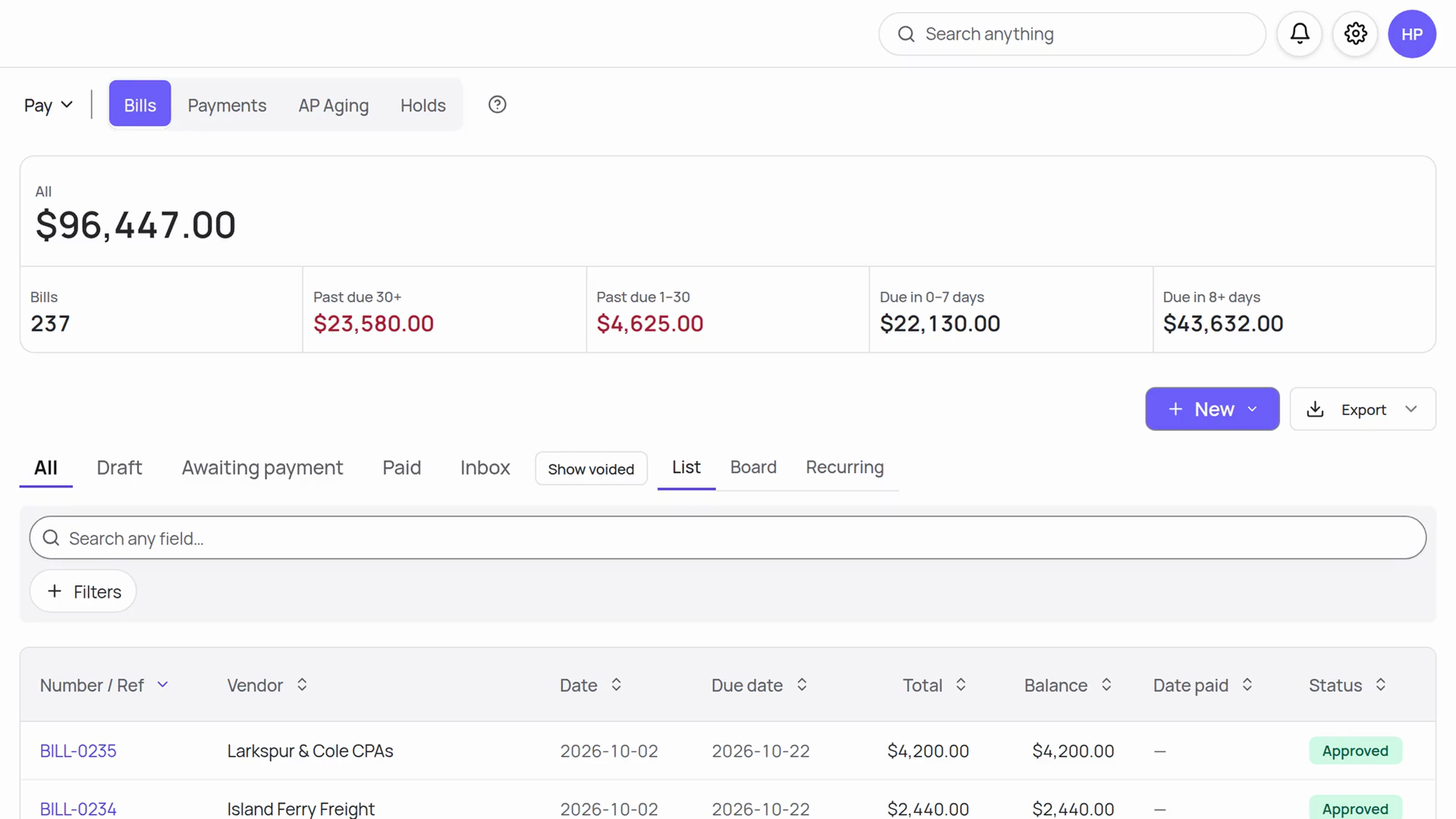Click the plus icon beside Filters
Image resolution: width=1456 pixels, height=819 pixels.
coord(55,591)
